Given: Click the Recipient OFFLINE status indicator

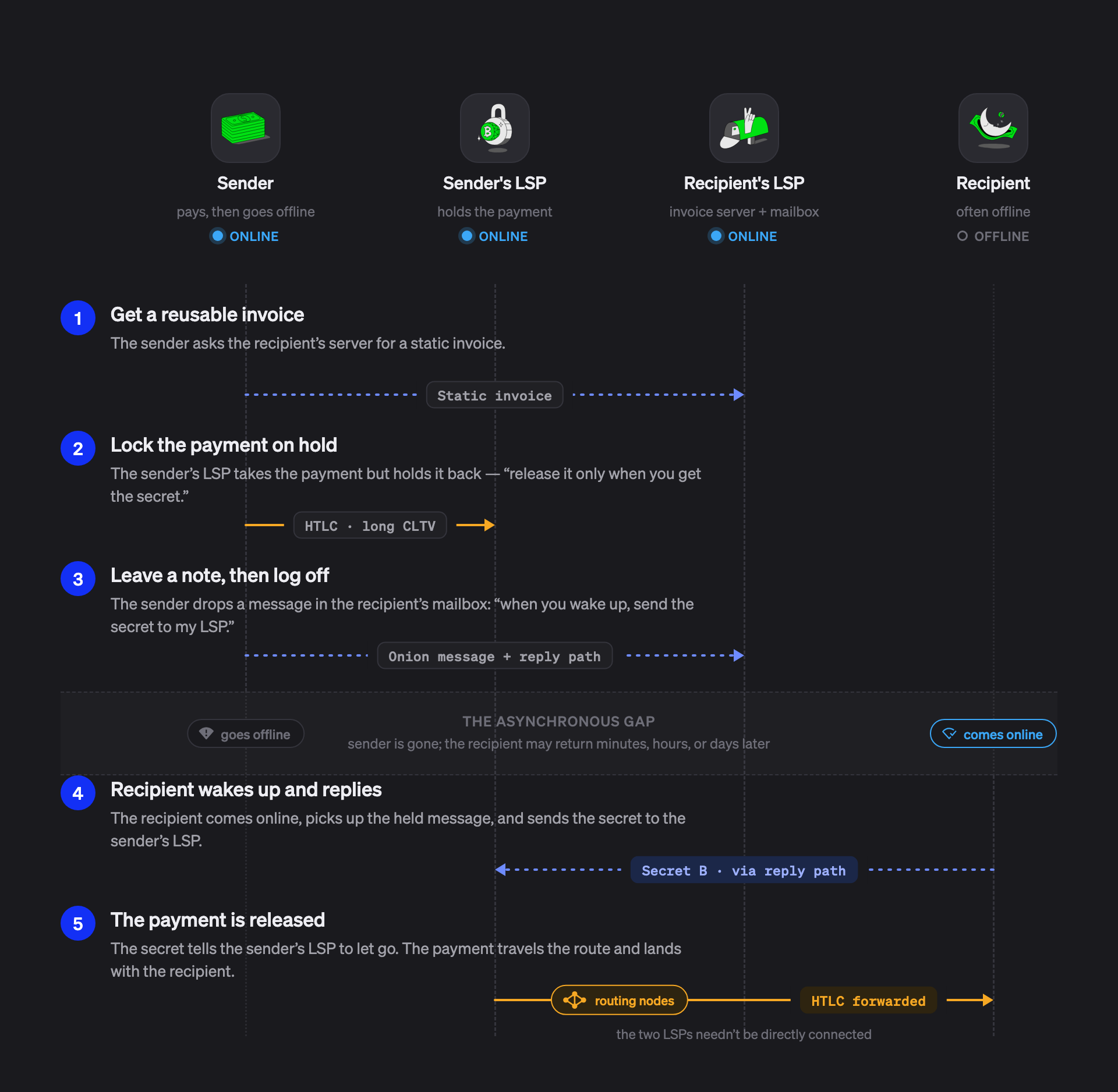Looking at the screenshot, I should coord(993,236).
